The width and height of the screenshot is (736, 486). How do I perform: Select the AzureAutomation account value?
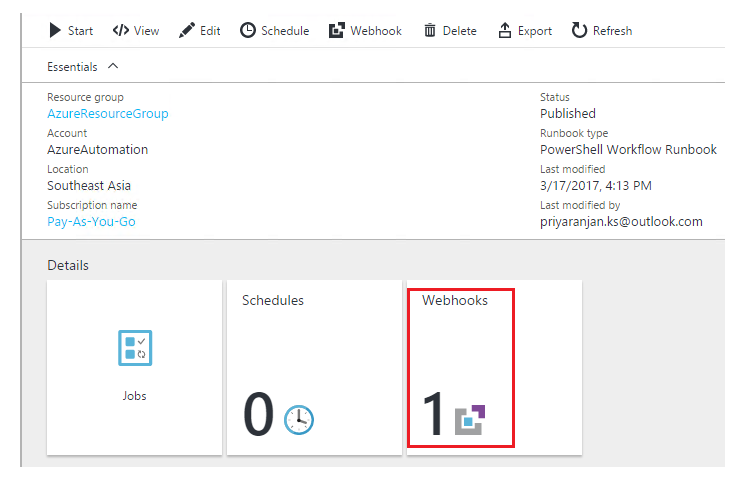tap(98, 150)
